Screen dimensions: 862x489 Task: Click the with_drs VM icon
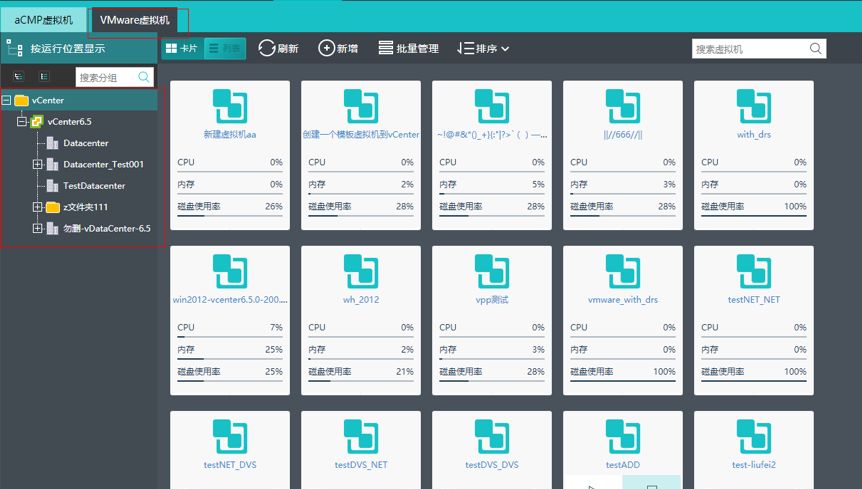point(754,105)
